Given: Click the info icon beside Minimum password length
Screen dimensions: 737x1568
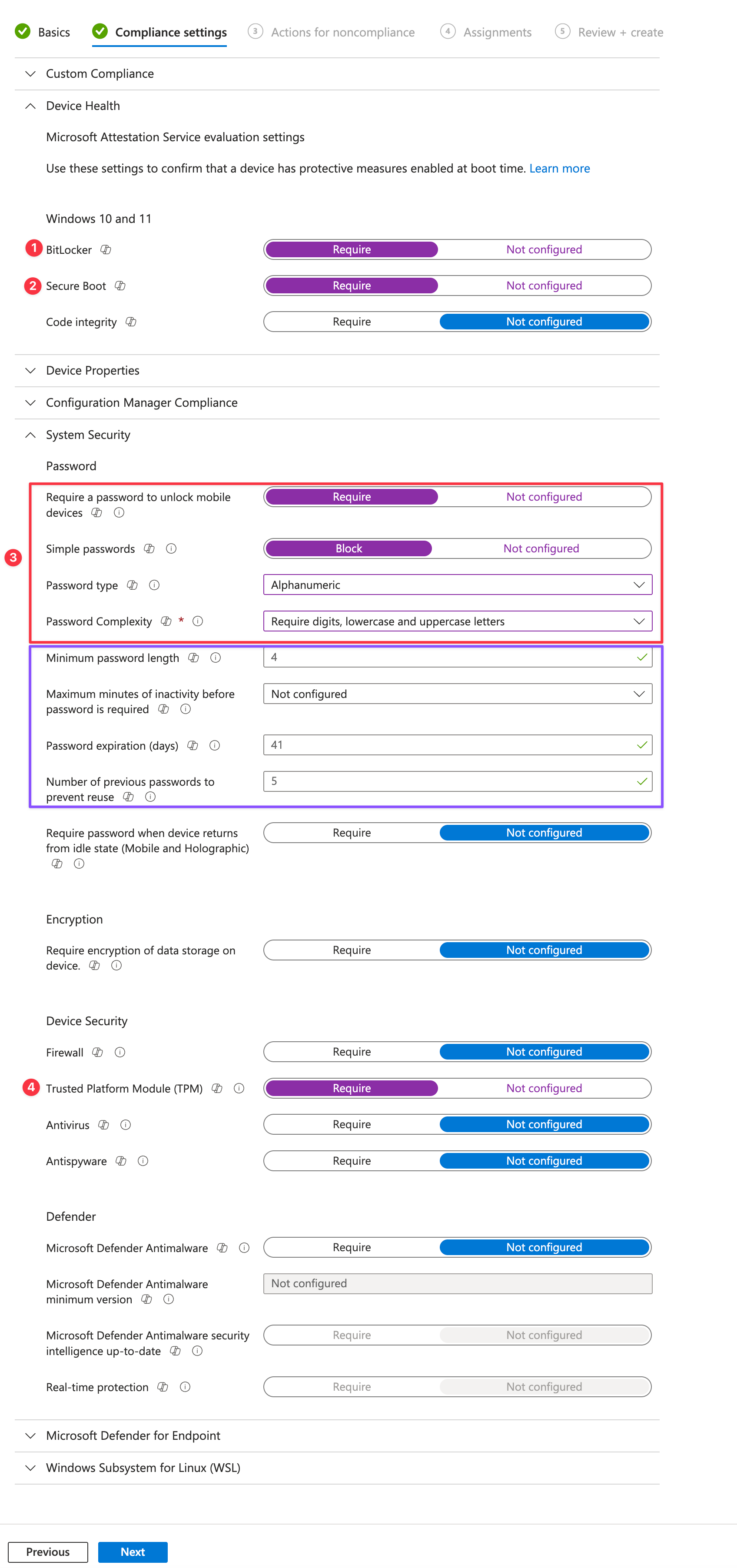Looking at the screenshot, I should [216, 658].
